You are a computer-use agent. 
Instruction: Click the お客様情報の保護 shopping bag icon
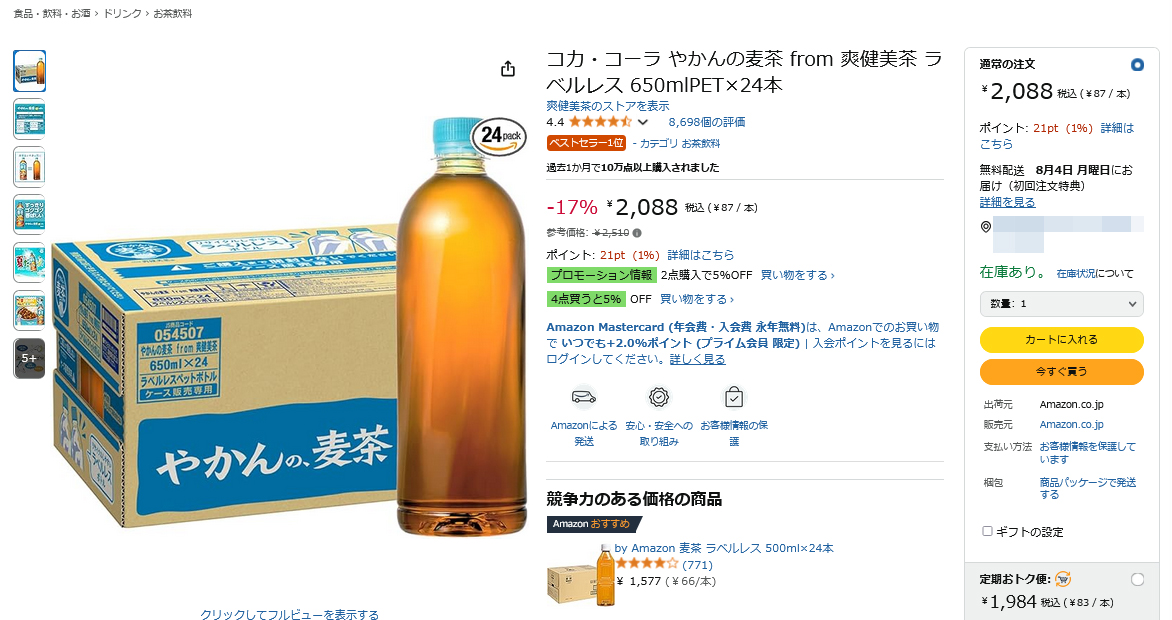point(734,397)
